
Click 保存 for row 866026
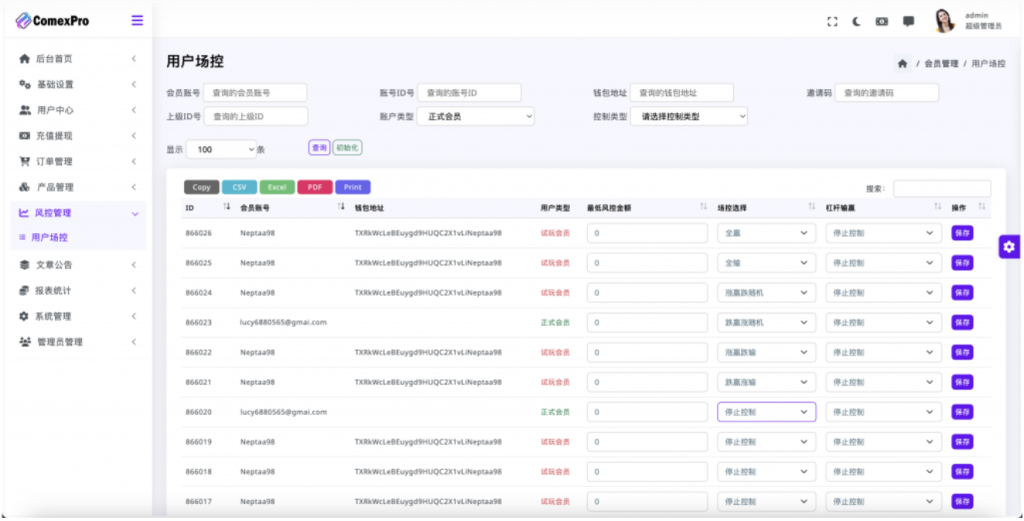[962, 232]
